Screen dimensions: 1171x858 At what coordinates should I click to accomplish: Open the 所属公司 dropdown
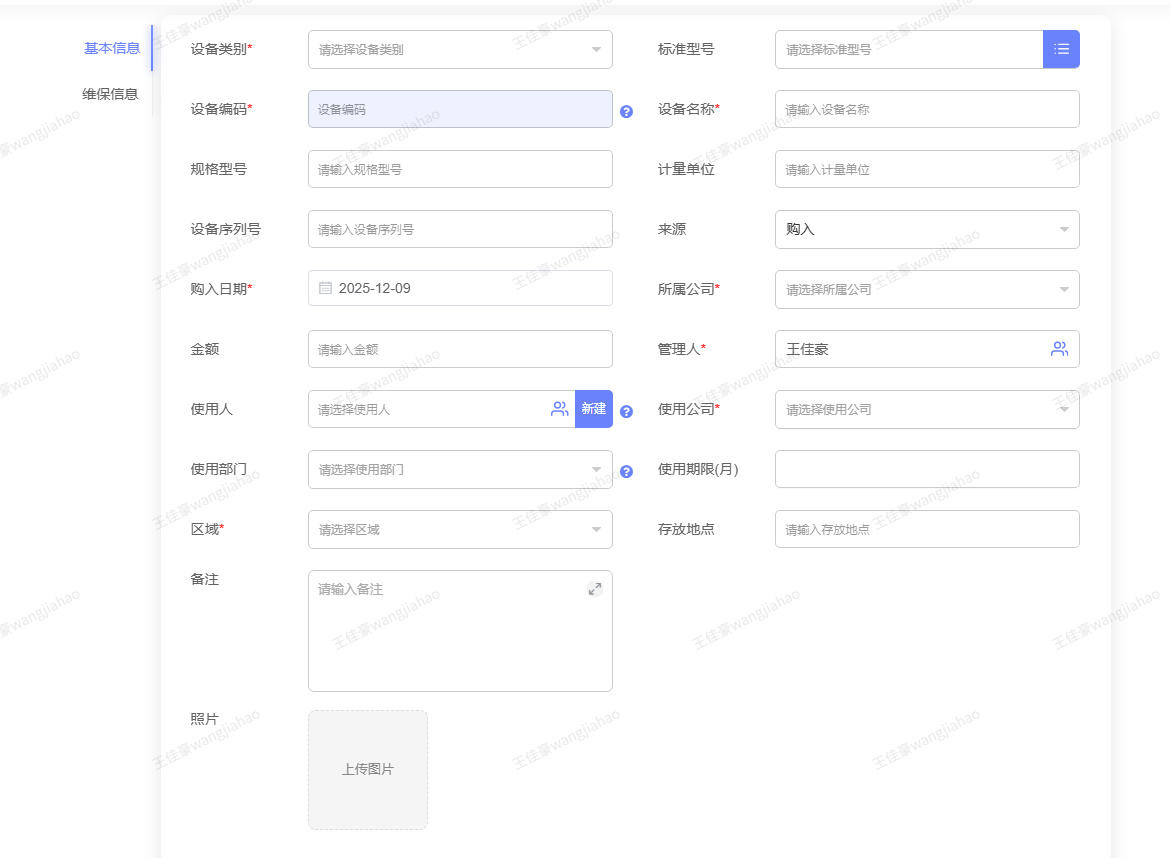click(x=926, y=289)
